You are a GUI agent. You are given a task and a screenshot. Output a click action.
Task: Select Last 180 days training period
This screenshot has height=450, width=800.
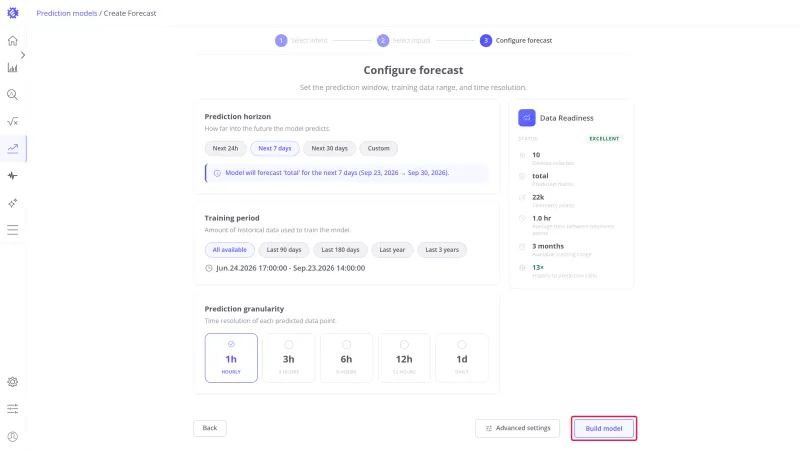point(340,250)
